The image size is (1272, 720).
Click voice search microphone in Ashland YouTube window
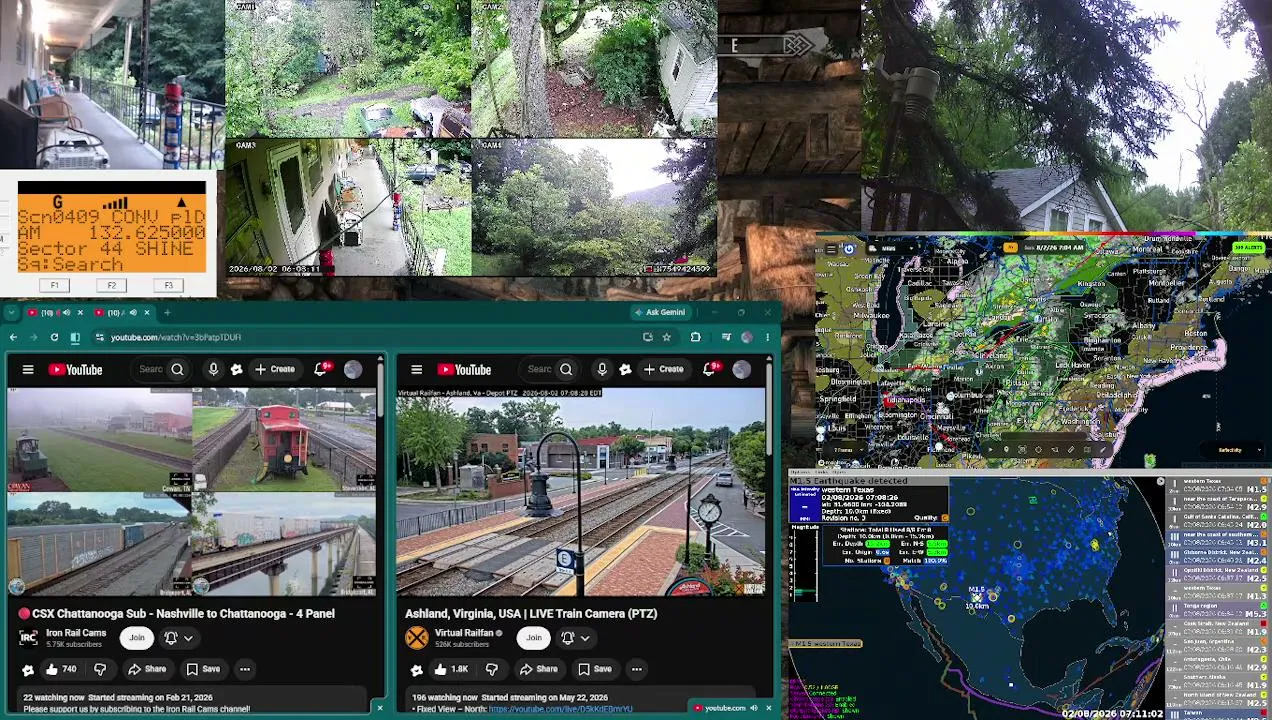pyautogui.click(x=602, y=370)
